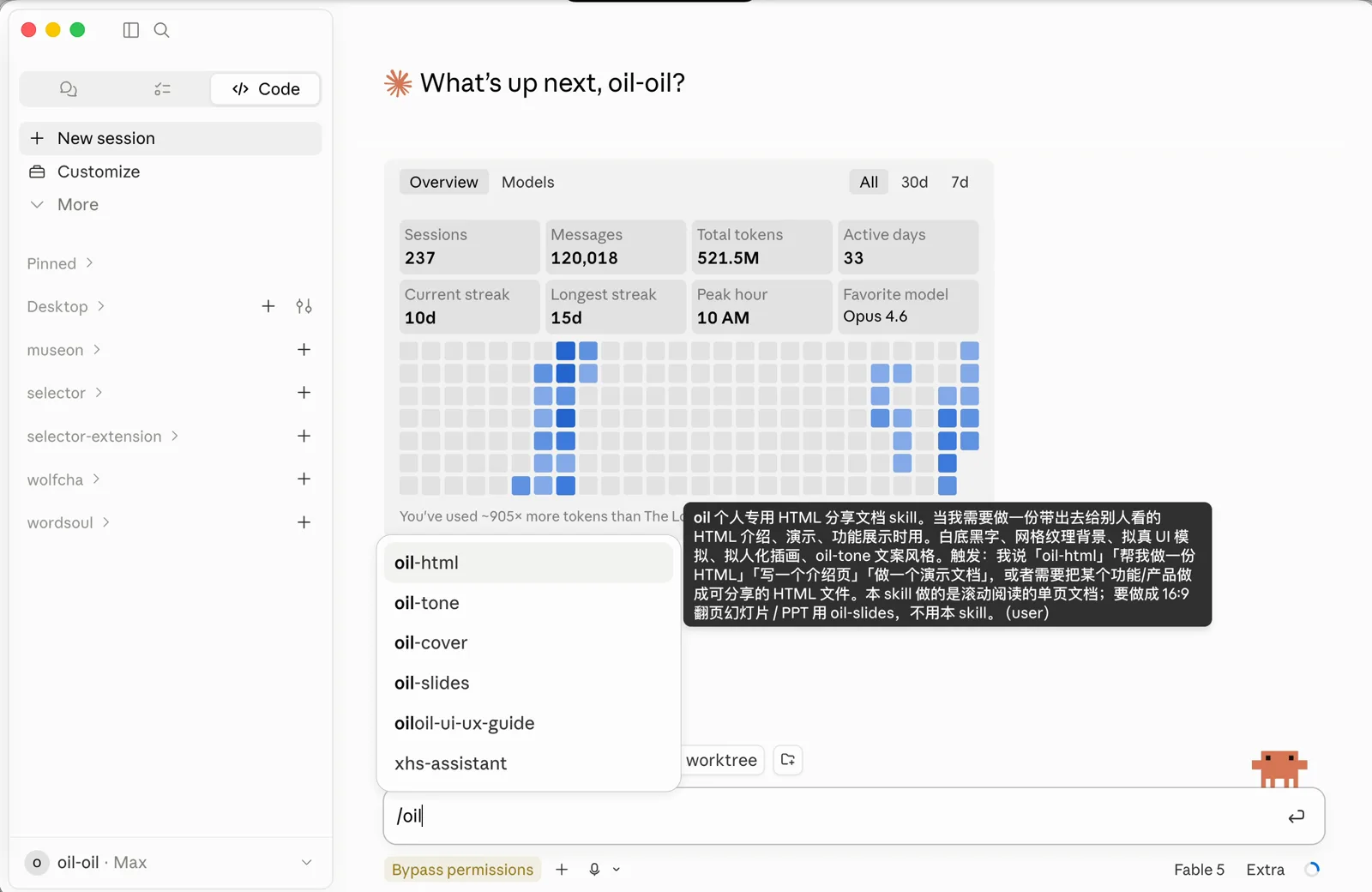Click the Active days 33 card
Viewport: 1372px width, 892px height.
[908, 247]
